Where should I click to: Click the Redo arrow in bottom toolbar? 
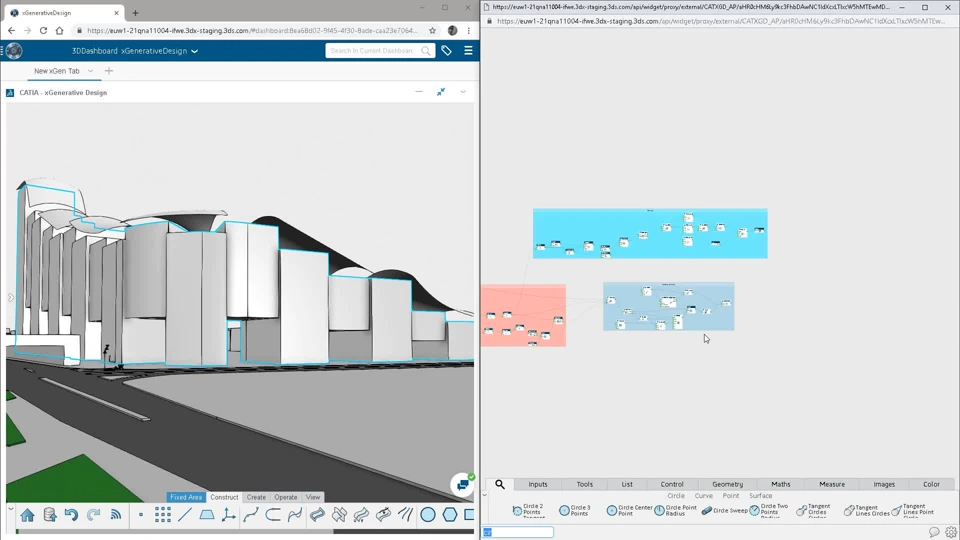click(93, 515)
